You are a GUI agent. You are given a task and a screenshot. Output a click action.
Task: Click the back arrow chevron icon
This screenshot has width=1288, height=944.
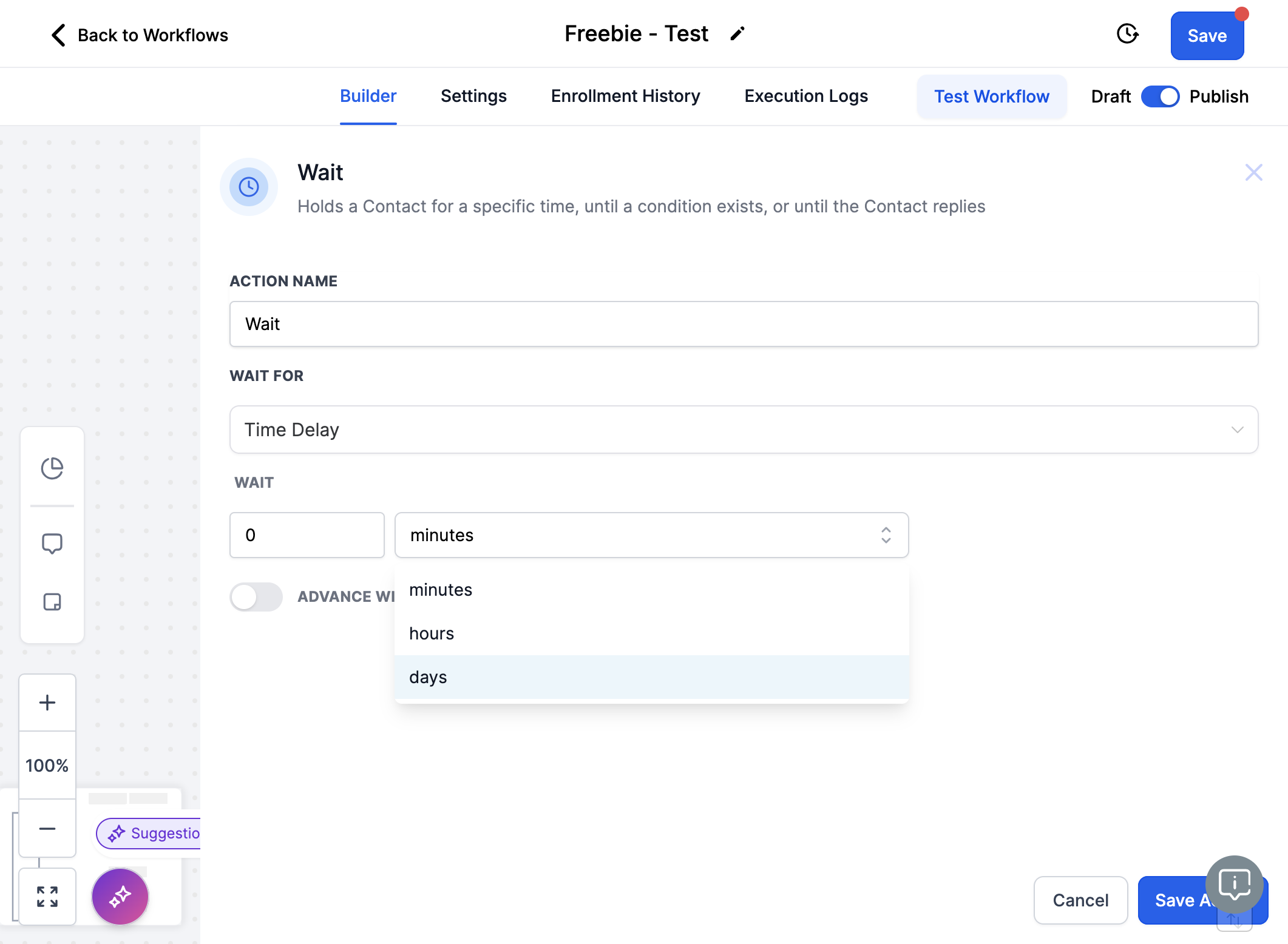pyautogui.click(x=58, y=35)
